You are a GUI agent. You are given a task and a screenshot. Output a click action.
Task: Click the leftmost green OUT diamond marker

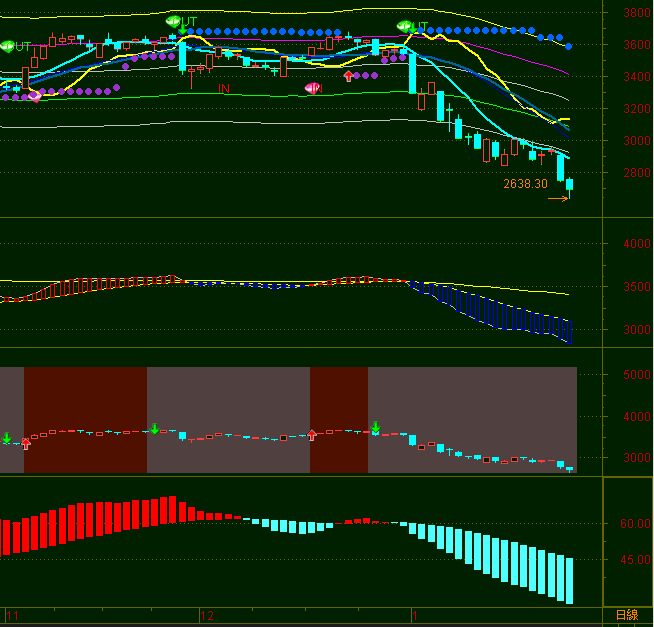pos(8,46)
